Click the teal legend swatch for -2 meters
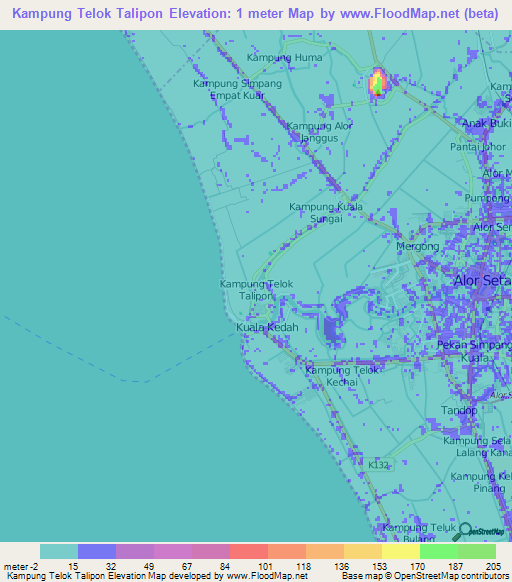The height and width of the screenshot is (582, 512). pyautogui.click(x=59, y=551)
